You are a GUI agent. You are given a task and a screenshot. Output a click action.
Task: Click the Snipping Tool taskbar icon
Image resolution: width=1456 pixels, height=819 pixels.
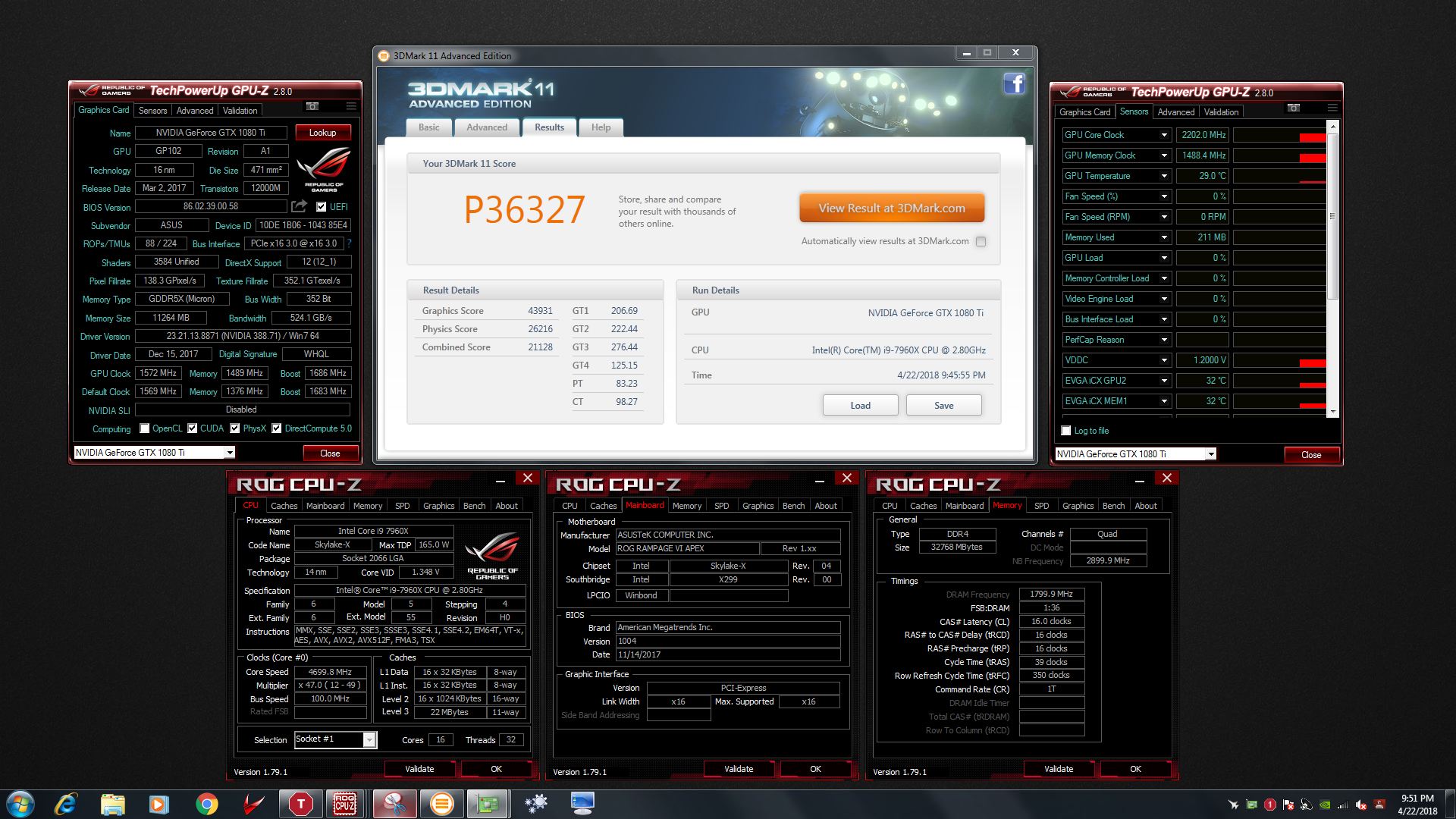pyautogui.click(x=394, y=803)
